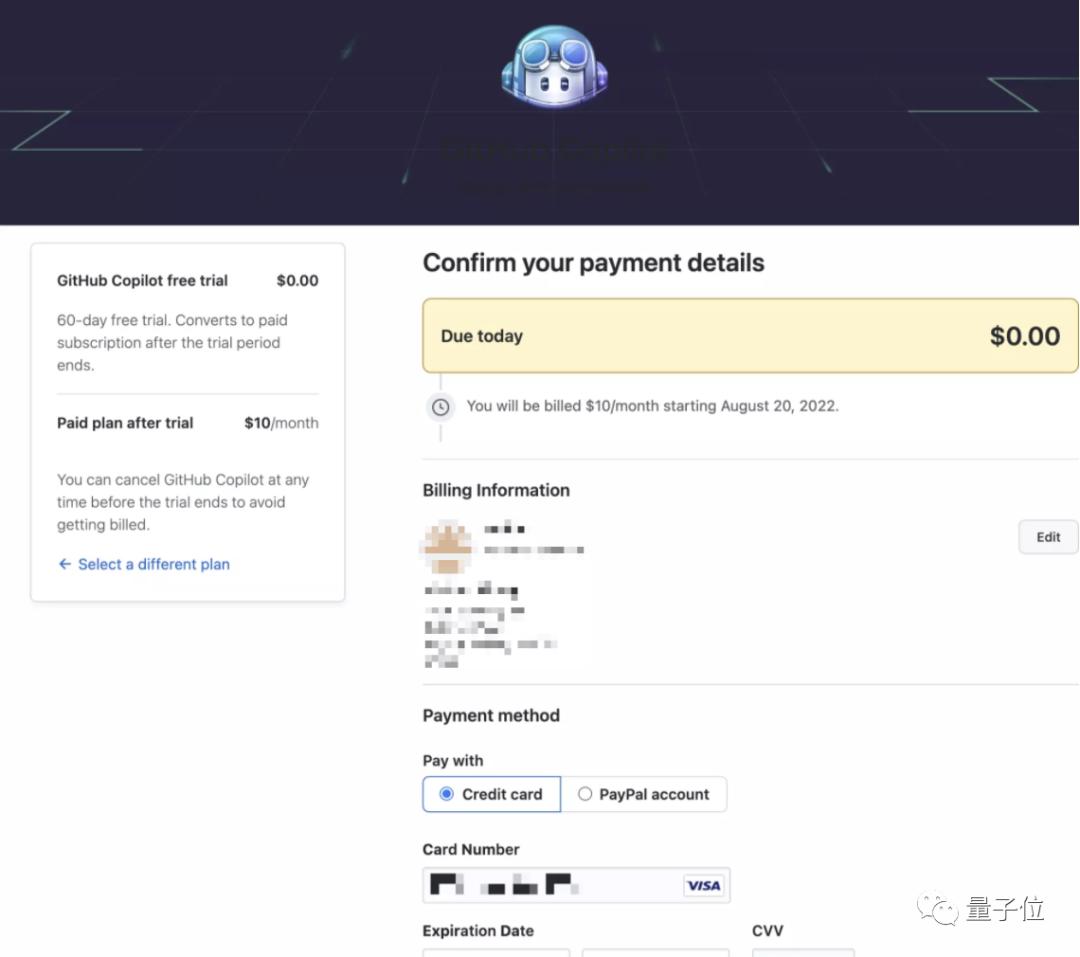The image size is (1080, 957).
Task: Open the expiration year dropdown
Action: pyautogui.click(x=655, y=953)
